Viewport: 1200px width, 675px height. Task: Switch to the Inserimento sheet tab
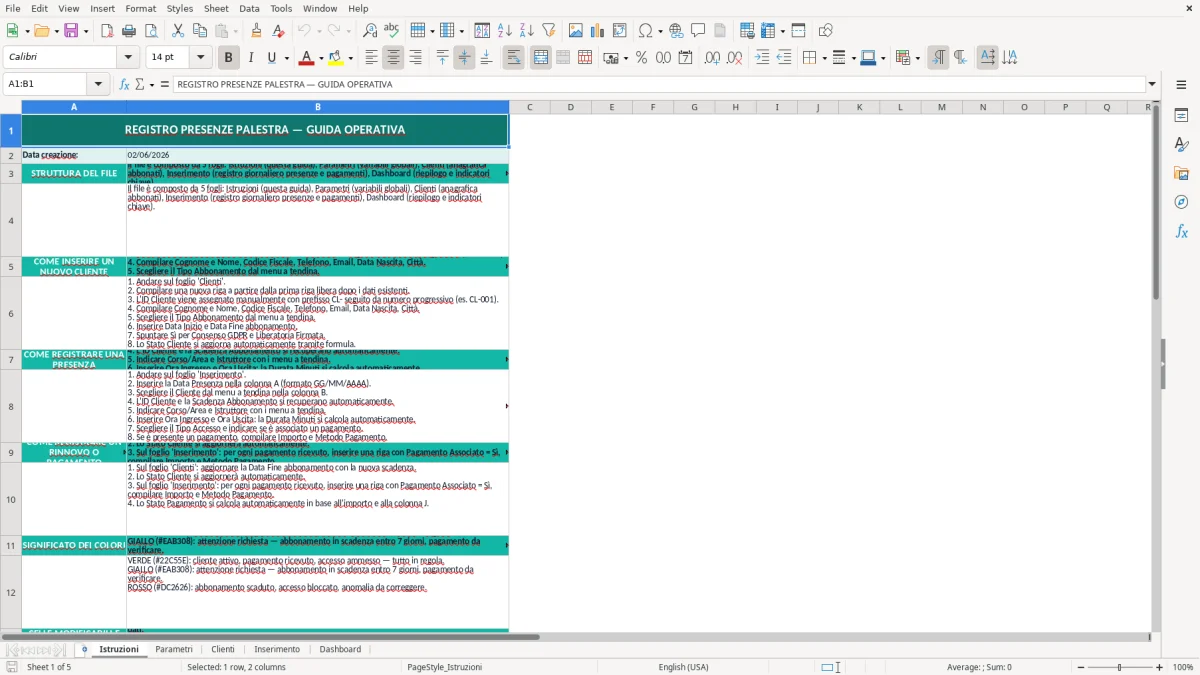[x=277, y=649]
